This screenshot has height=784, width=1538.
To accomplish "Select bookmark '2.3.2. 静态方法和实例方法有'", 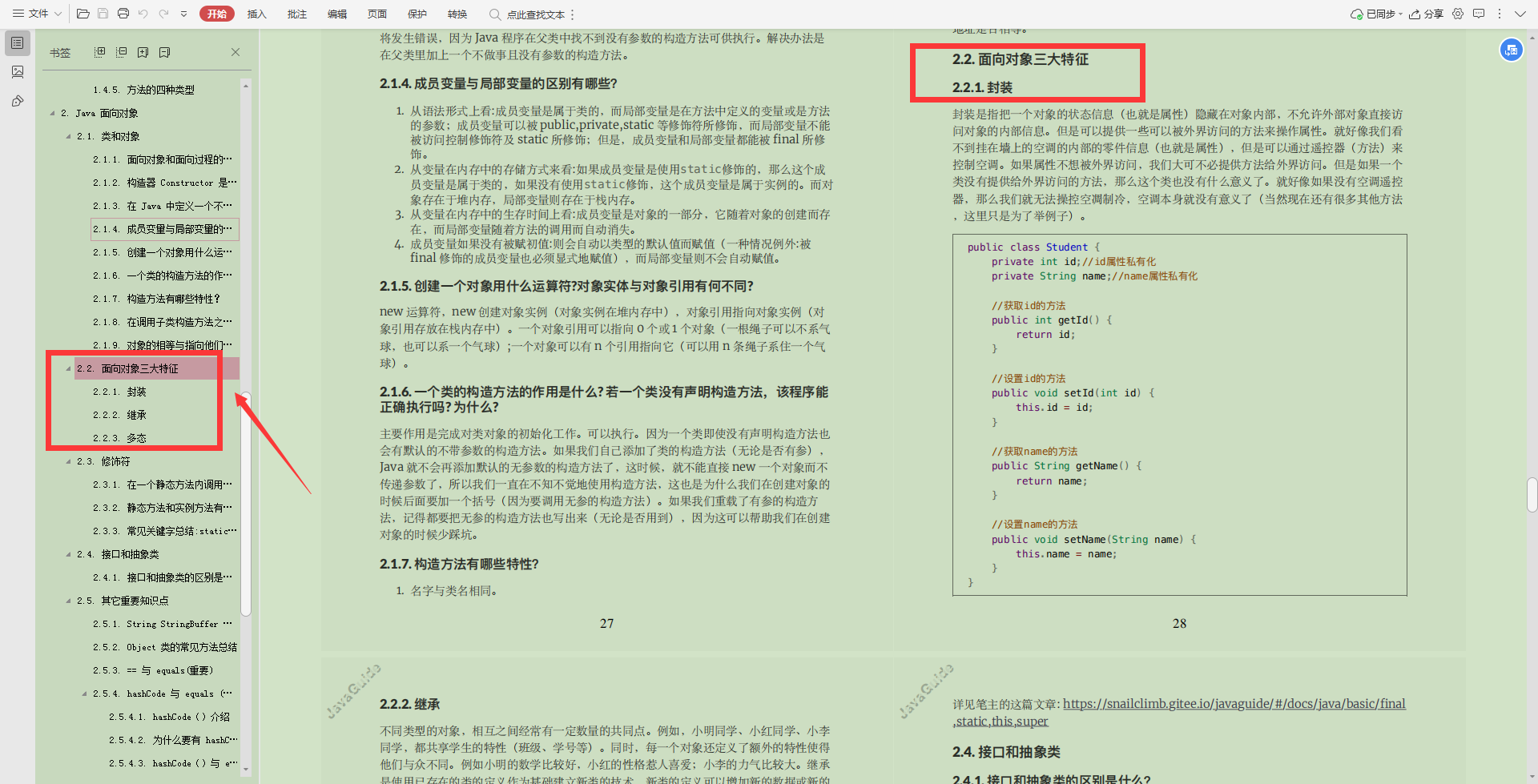I will click(x=163, y=508).
